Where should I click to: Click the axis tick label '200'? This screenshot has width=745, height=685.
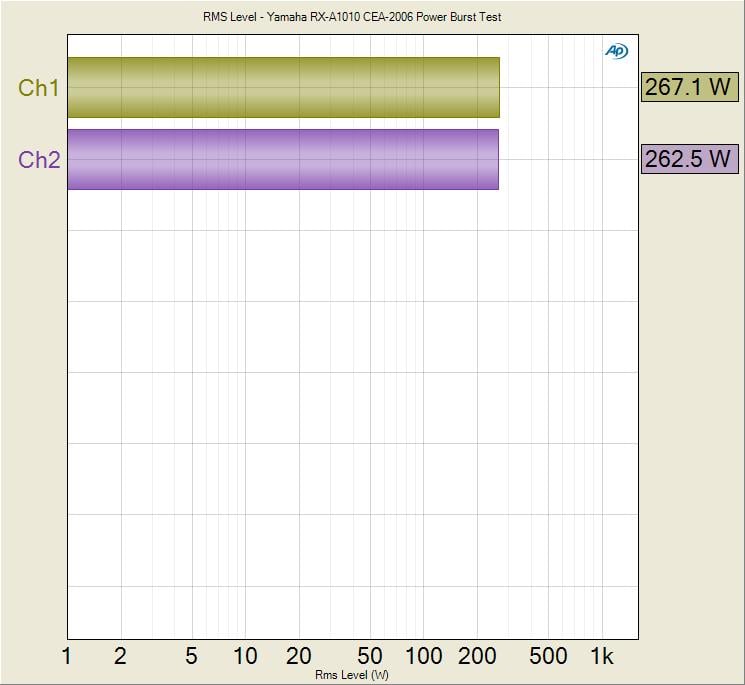478,656
